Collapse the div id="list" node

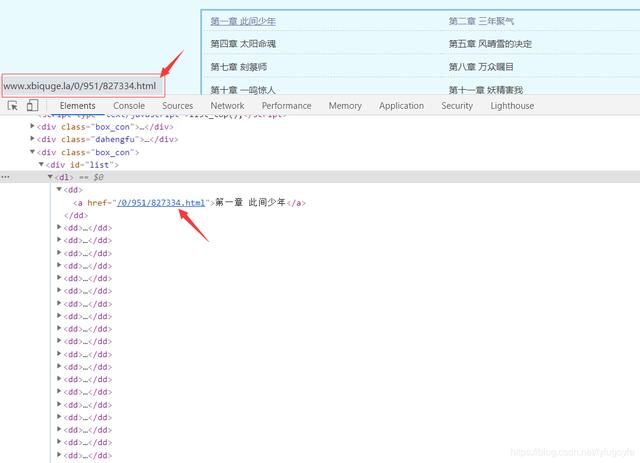[x=41, y=165]
